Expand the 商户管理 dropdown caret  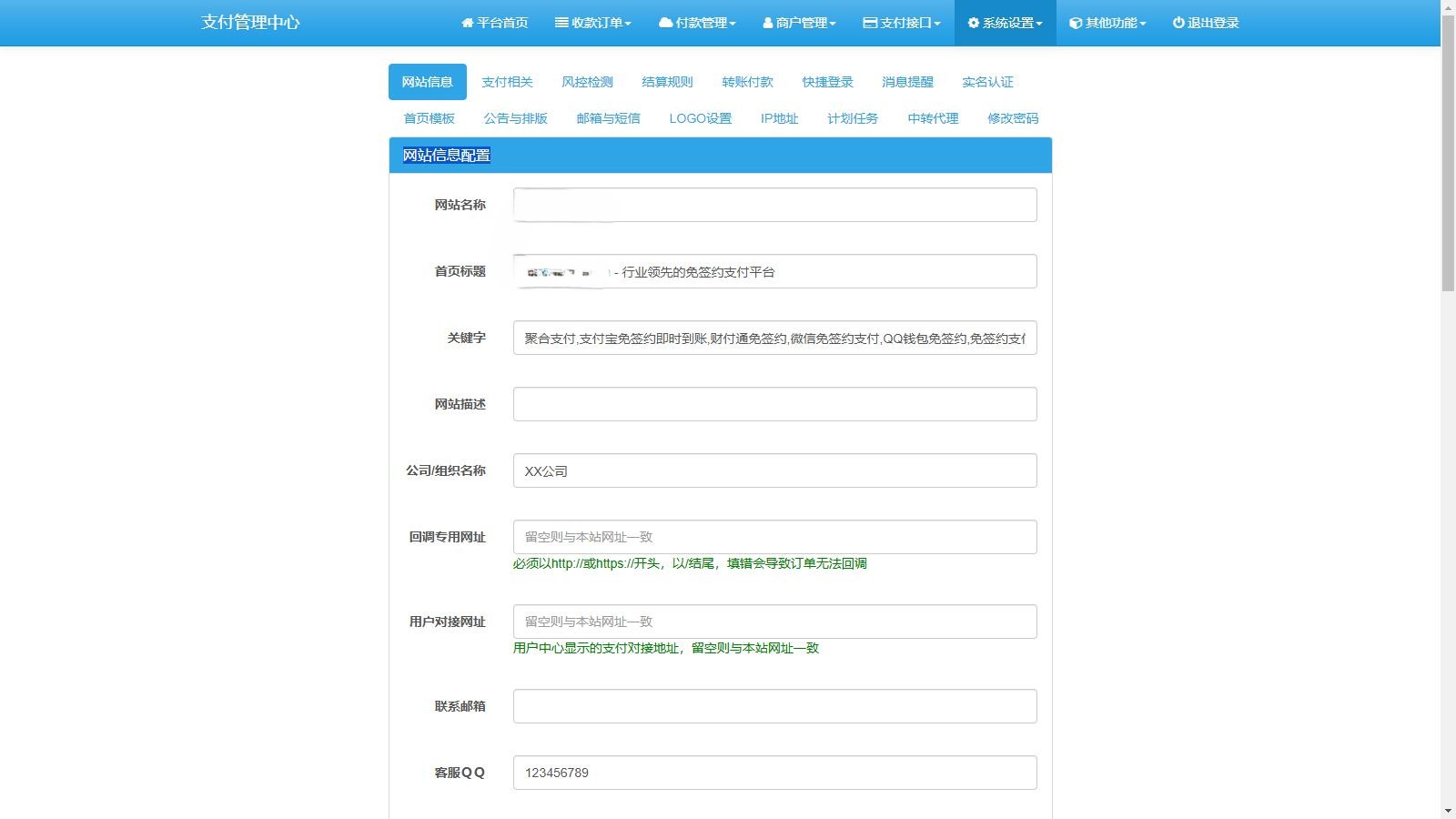coord(833,24)
